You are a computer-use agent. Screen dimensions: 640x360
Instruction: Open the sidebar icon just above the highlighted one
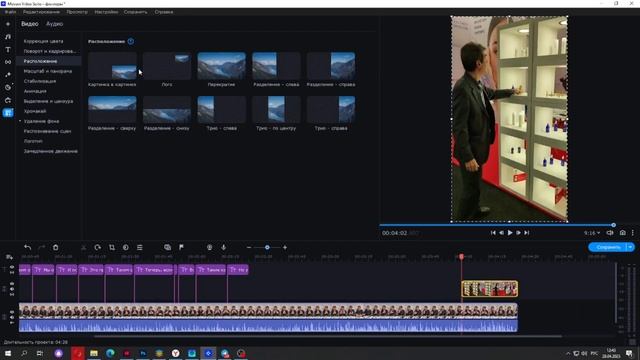pos(8,100)
